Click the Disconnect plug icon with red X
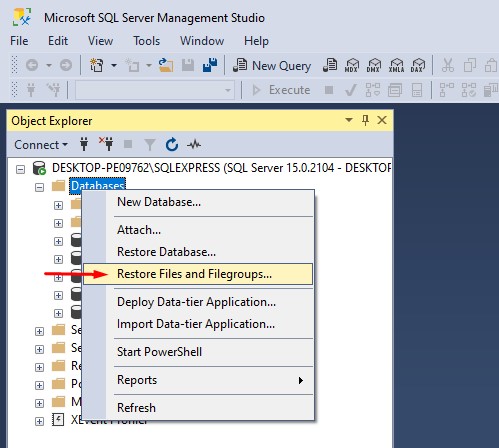The height and width of the screenshot is (448, 499). pyautogui.click(x=106, y=144)
